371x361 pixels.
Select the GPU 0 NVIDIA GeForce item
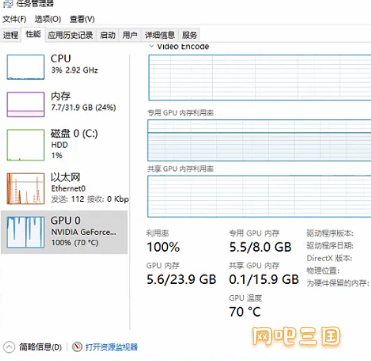click(64, 232)
